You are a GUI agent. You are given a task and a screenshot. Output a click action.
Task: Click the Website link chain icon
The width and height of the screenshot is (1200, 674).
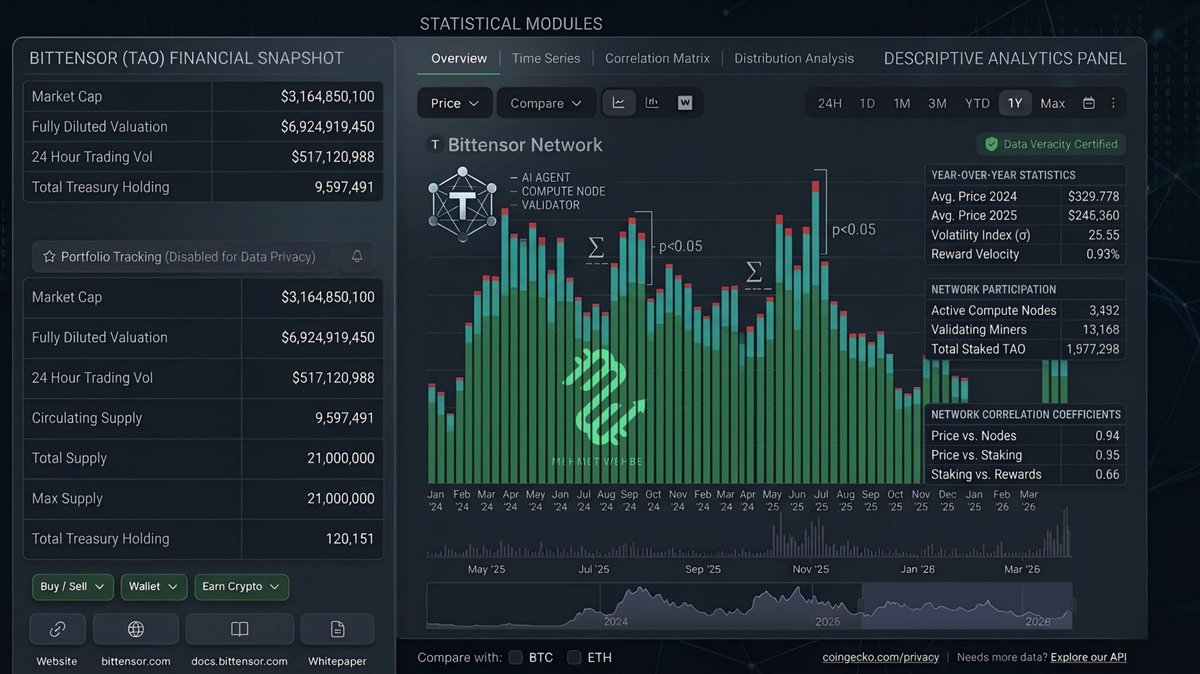pos(57,629)
